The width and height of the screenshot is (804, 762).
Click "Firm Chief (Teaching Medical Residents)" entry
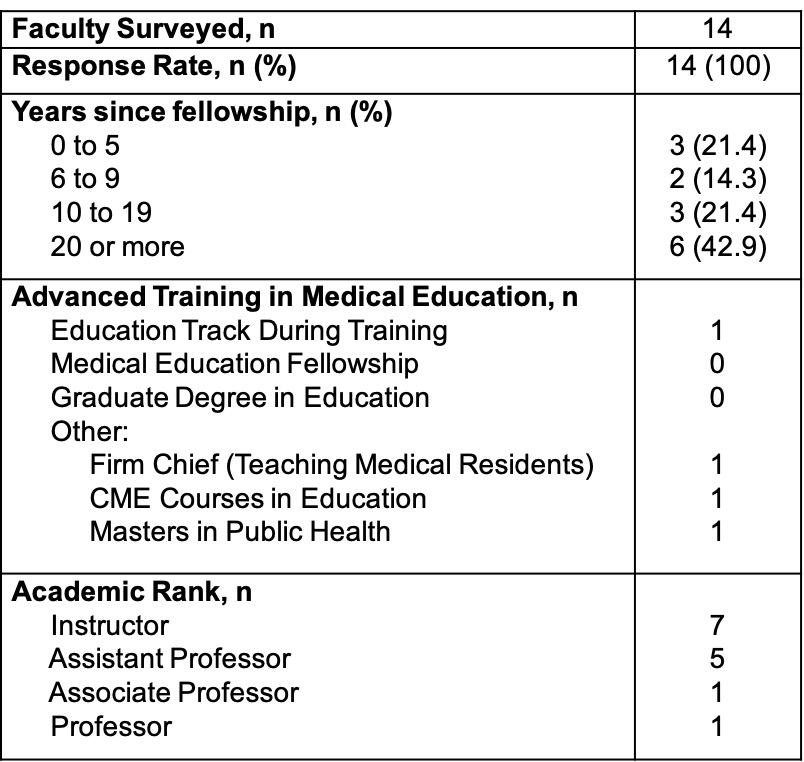[x=341, y=465]
